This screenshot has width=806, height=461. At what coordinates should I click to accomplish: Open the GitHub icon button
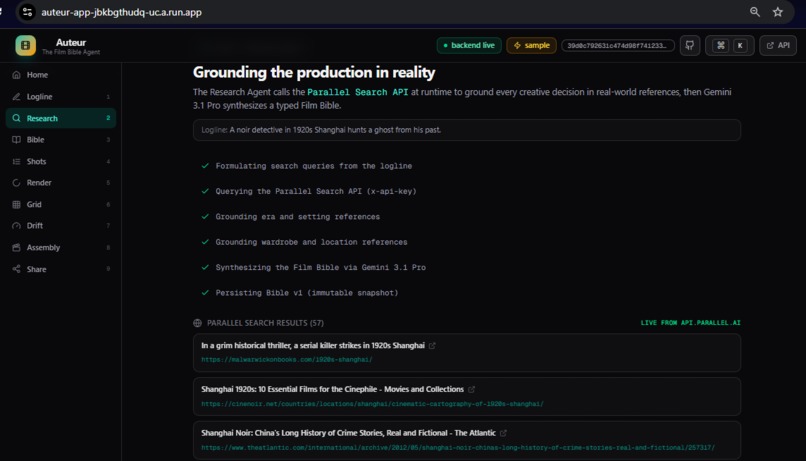[x=690, y=45]
